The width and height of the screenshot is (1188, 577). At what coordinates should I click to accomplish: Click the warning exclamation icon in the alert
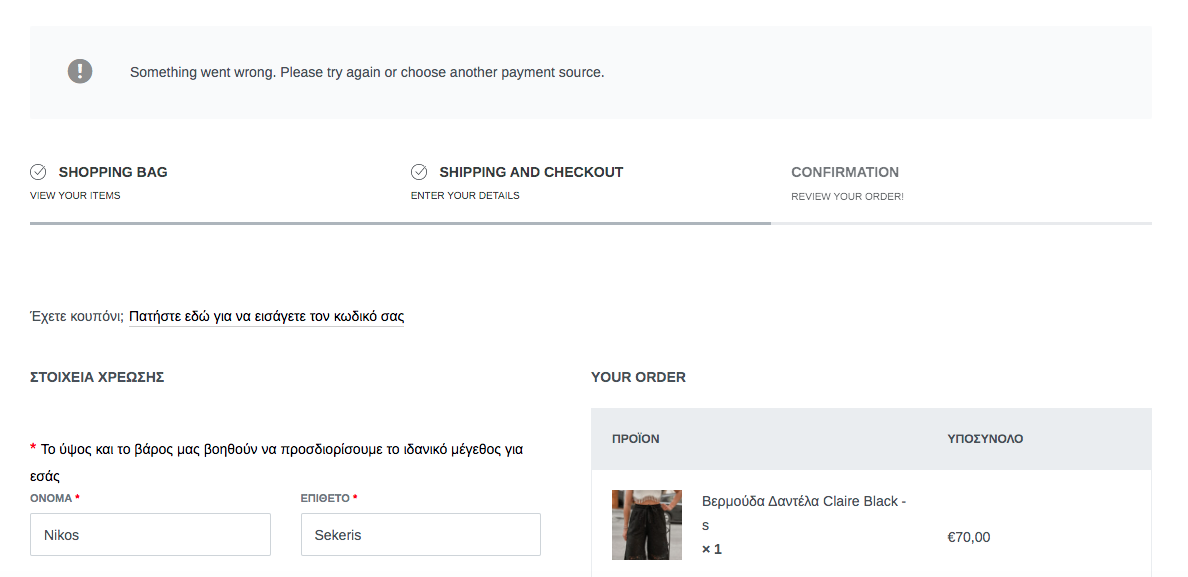pos(79,71)
